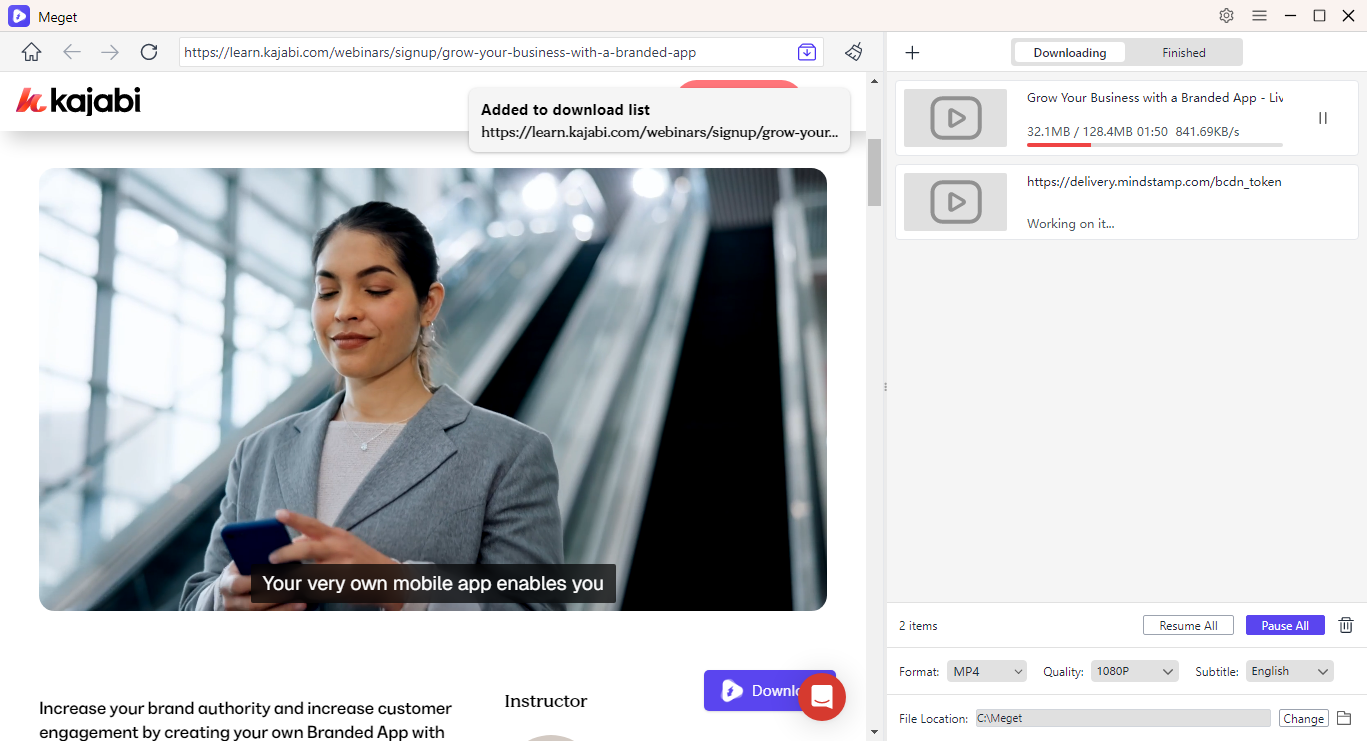Viewport: 1367px width, 741px height.
Task: Reload the page with the refresh icon
Action: (x=148, y=52)
